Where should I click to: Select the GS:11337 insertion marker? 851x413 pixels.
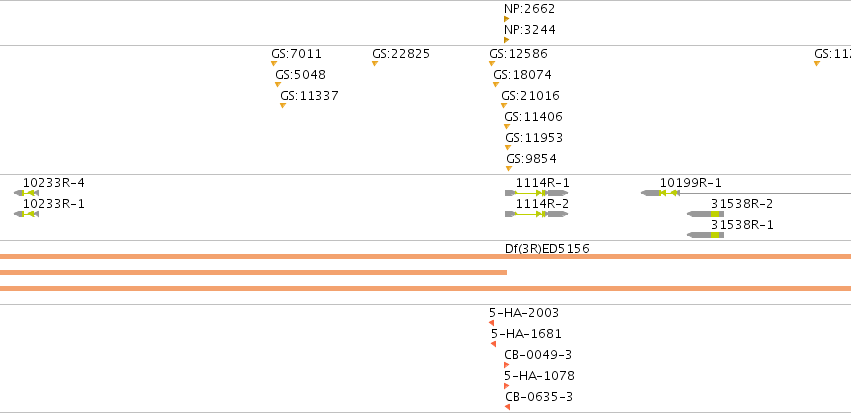tap(283, 106)
